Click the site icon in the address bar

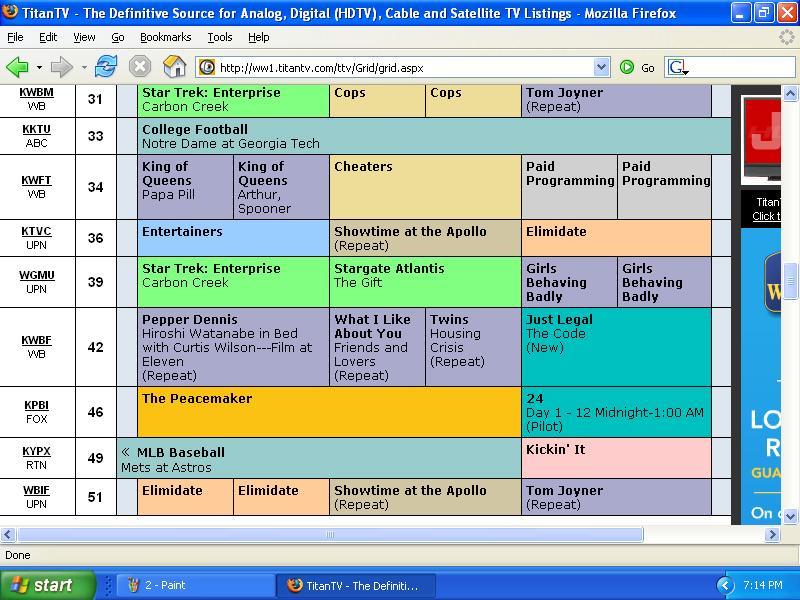pos(207,67)
